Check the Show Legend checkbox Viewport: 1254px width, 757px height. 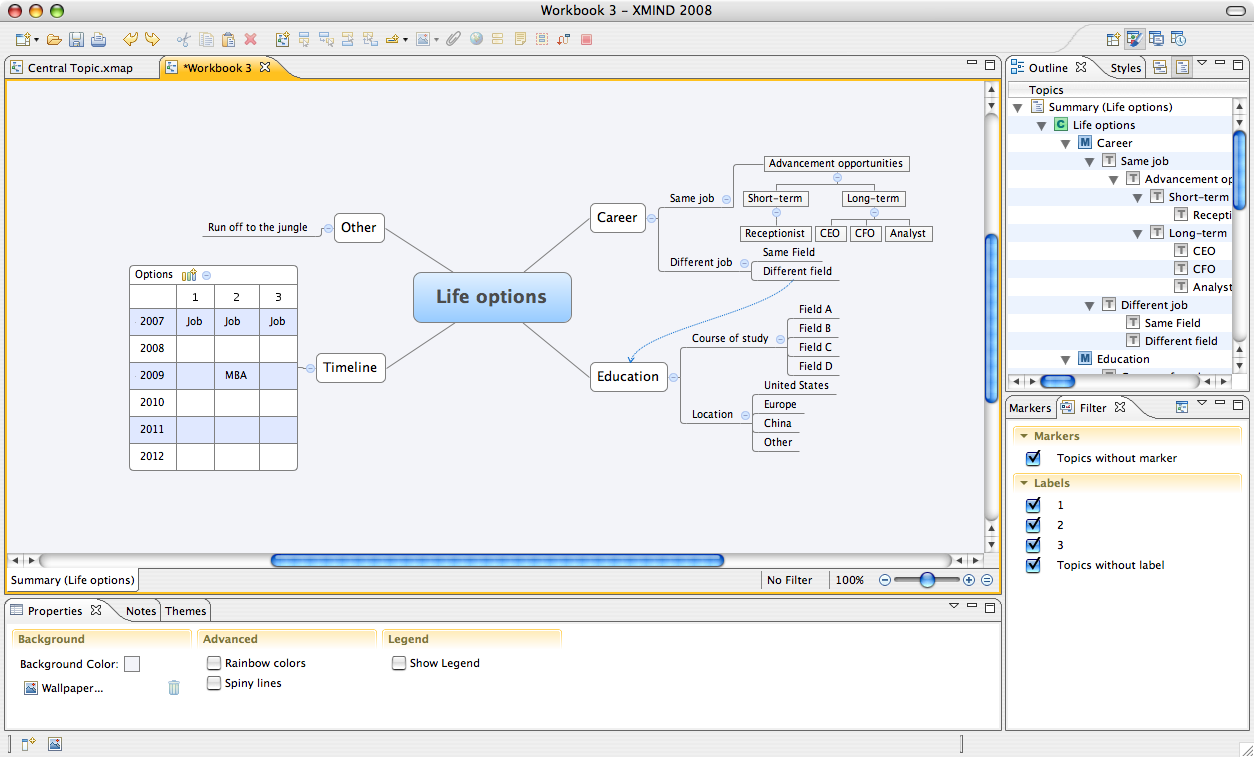click(x=399, y=663)
